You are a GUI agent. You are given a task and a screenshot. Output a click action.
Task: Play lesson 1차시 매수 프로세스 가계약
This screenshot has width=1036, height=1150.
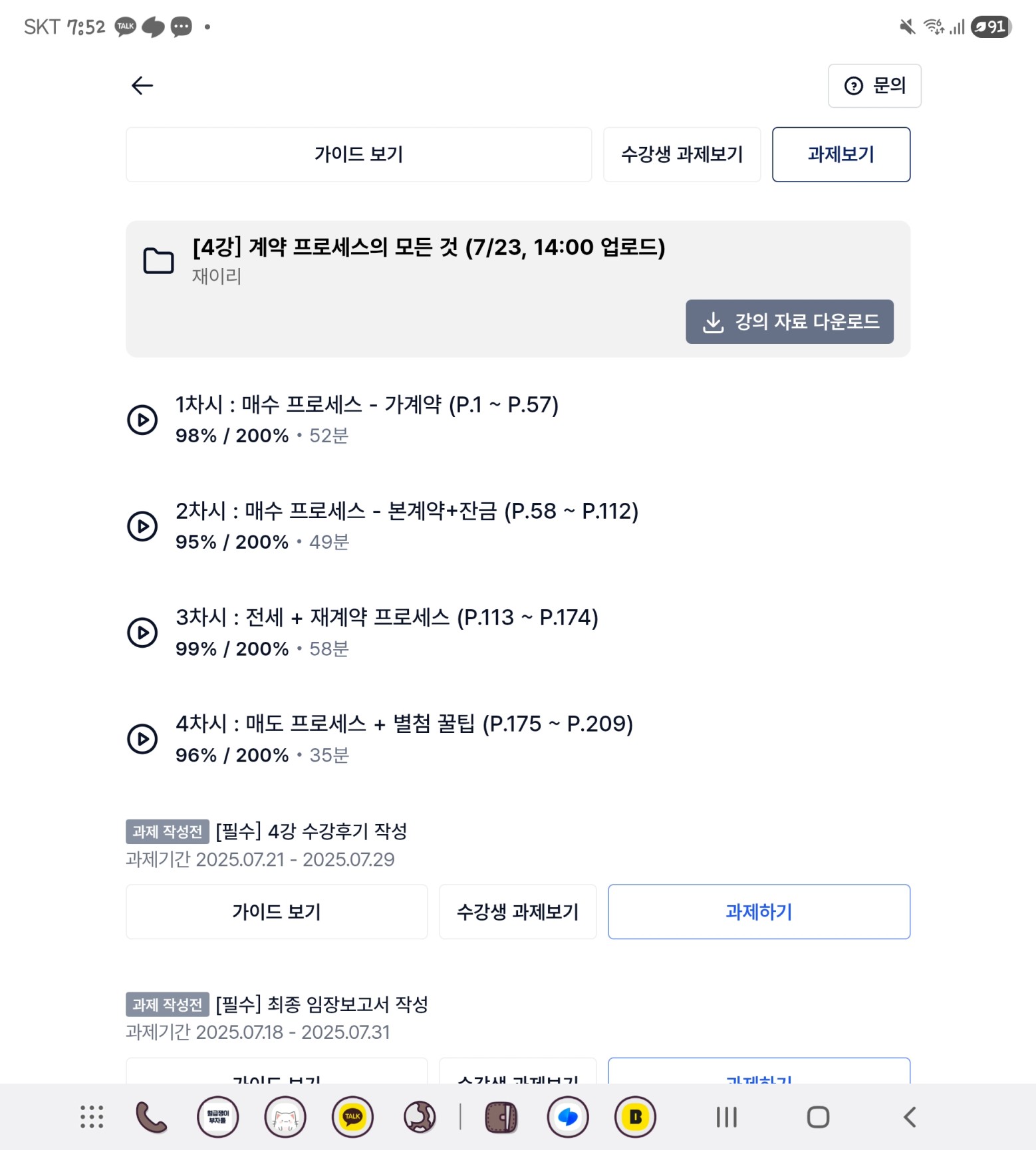coord(142,420)
